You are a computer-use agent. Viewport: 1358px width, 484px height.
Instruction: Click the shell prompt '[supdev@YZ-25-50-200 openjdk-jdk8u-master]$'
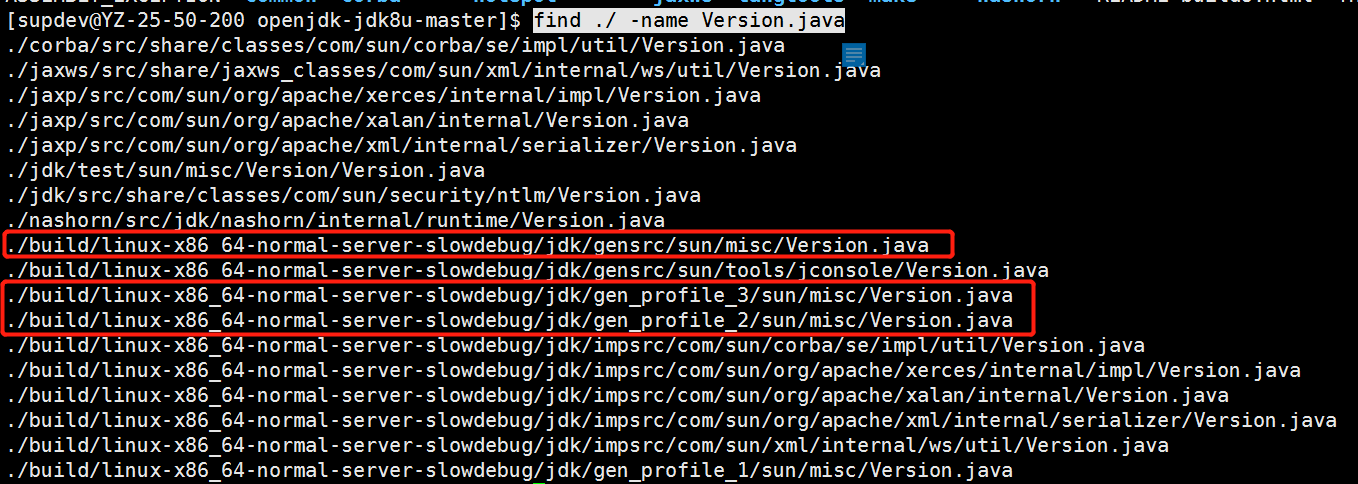(x=263, y=21)
